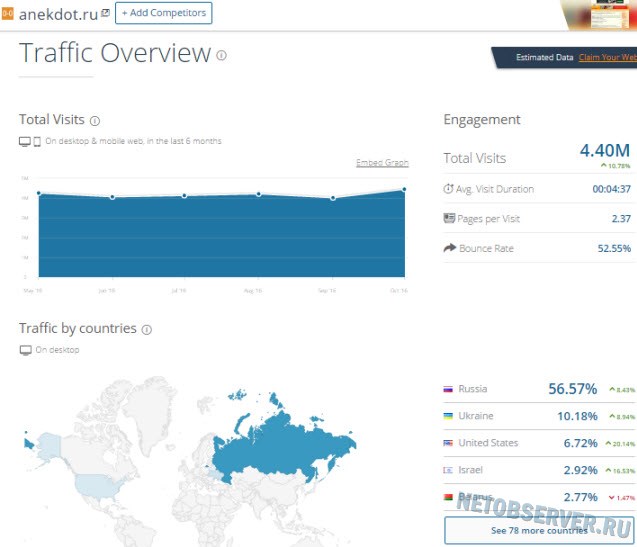This screenshot has width=637, height=547.
Task: Select the Oct data point on graph
Action: click(404, 189)
